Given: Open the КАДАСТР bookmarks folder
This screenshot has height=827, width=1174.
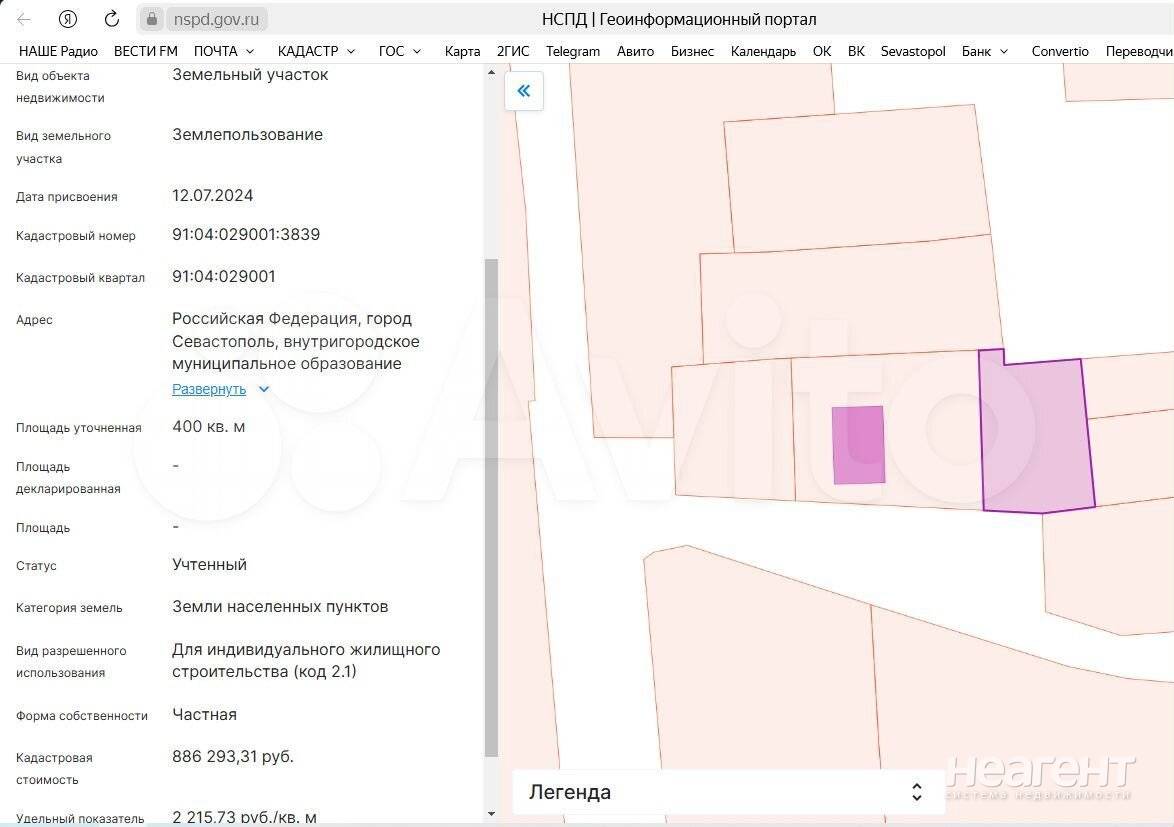Looking at the screenshot, I should 316,51.
